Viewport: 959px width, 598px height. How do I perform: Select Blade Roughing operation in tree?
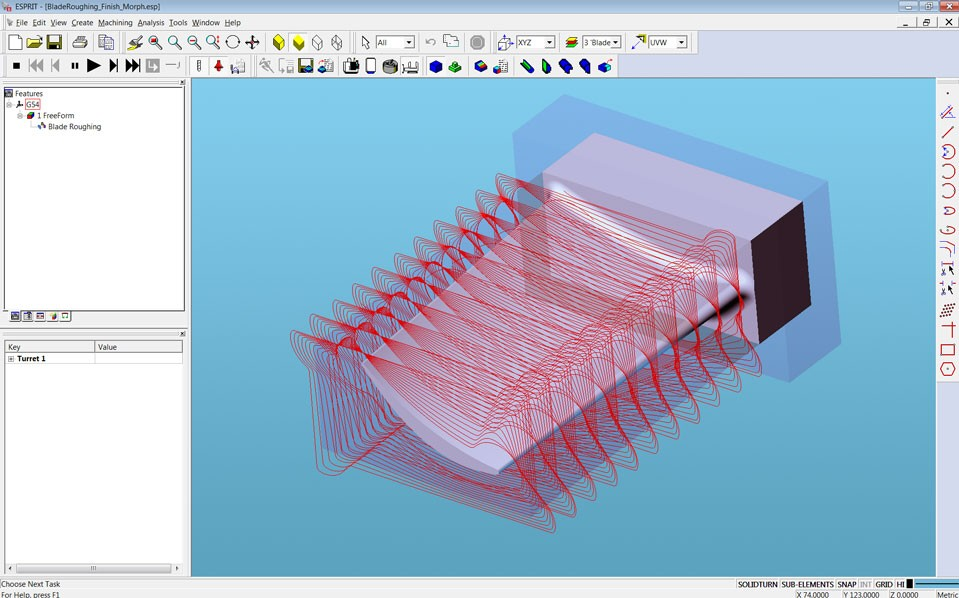(x=74, y=127)
